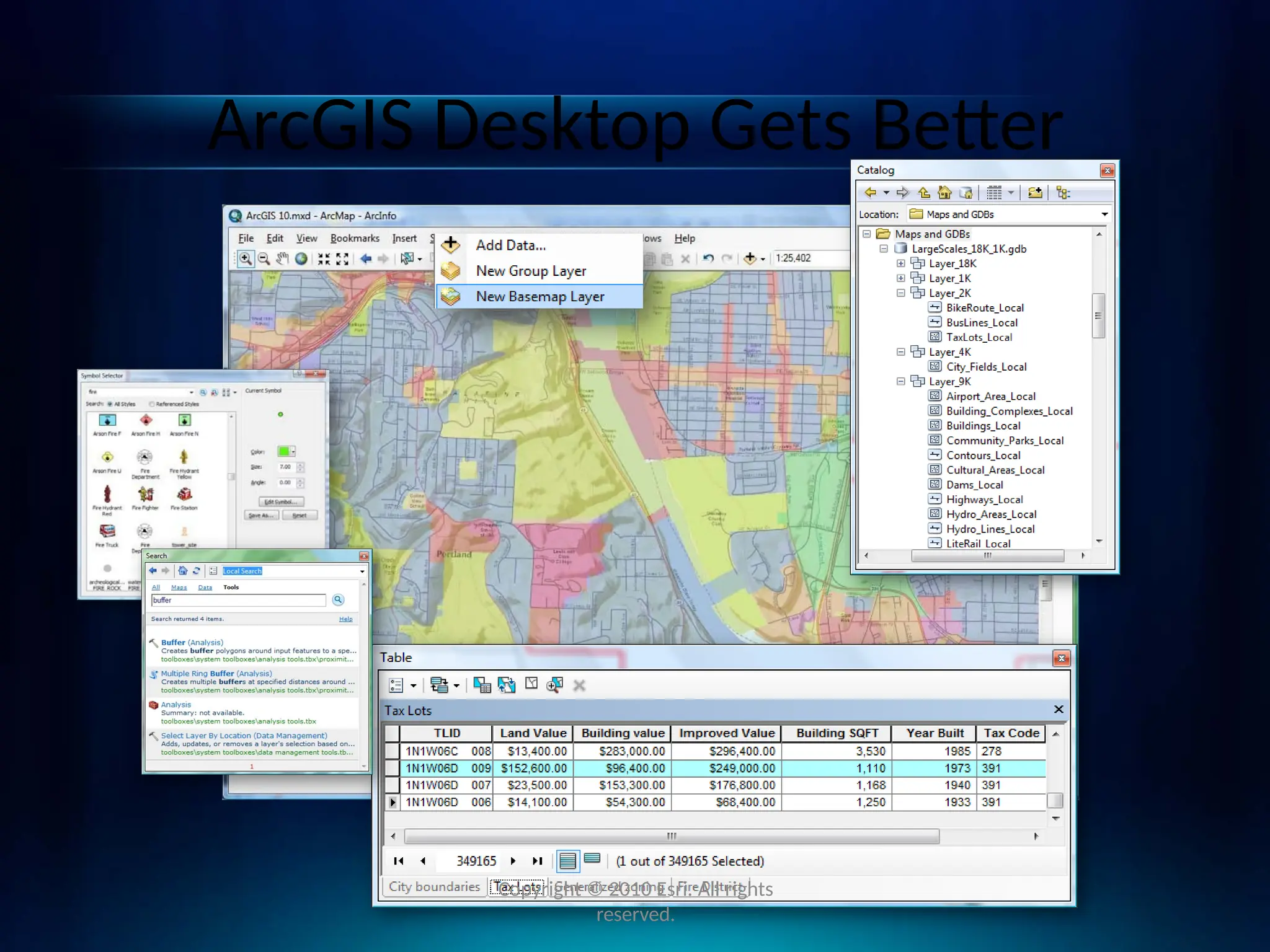Click the Edit Symbol button
Screen dimensions: 1270x952
(281, 501)
